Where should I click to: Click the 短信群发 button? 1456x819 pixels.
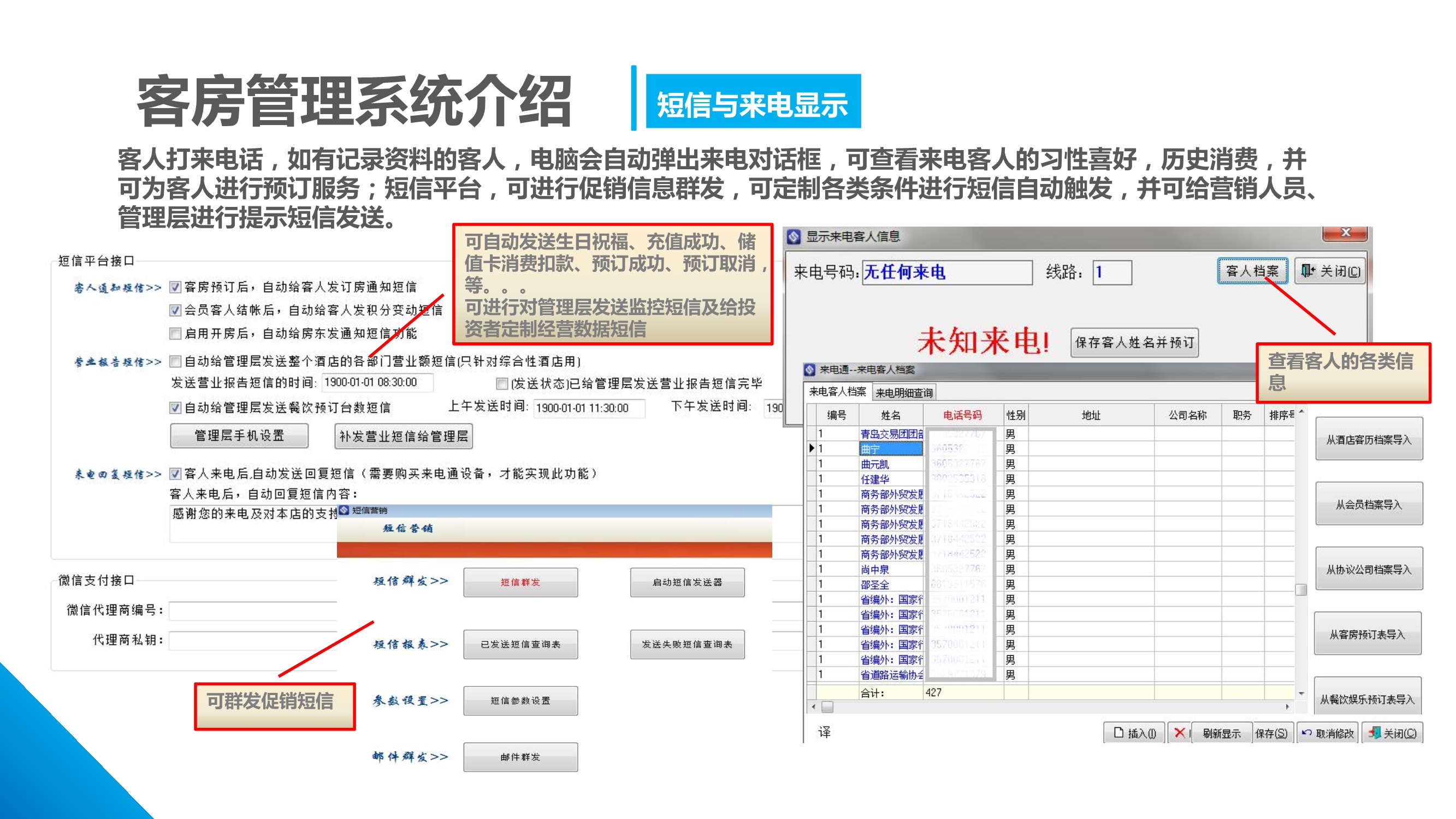(x=520, y=582)
